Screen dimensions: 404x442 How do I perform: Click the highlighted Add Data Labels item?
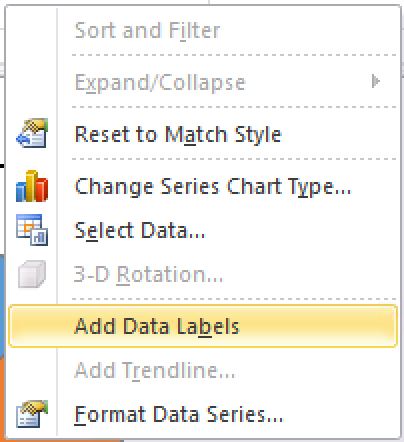pyautogui.click(x=203, y=326)
